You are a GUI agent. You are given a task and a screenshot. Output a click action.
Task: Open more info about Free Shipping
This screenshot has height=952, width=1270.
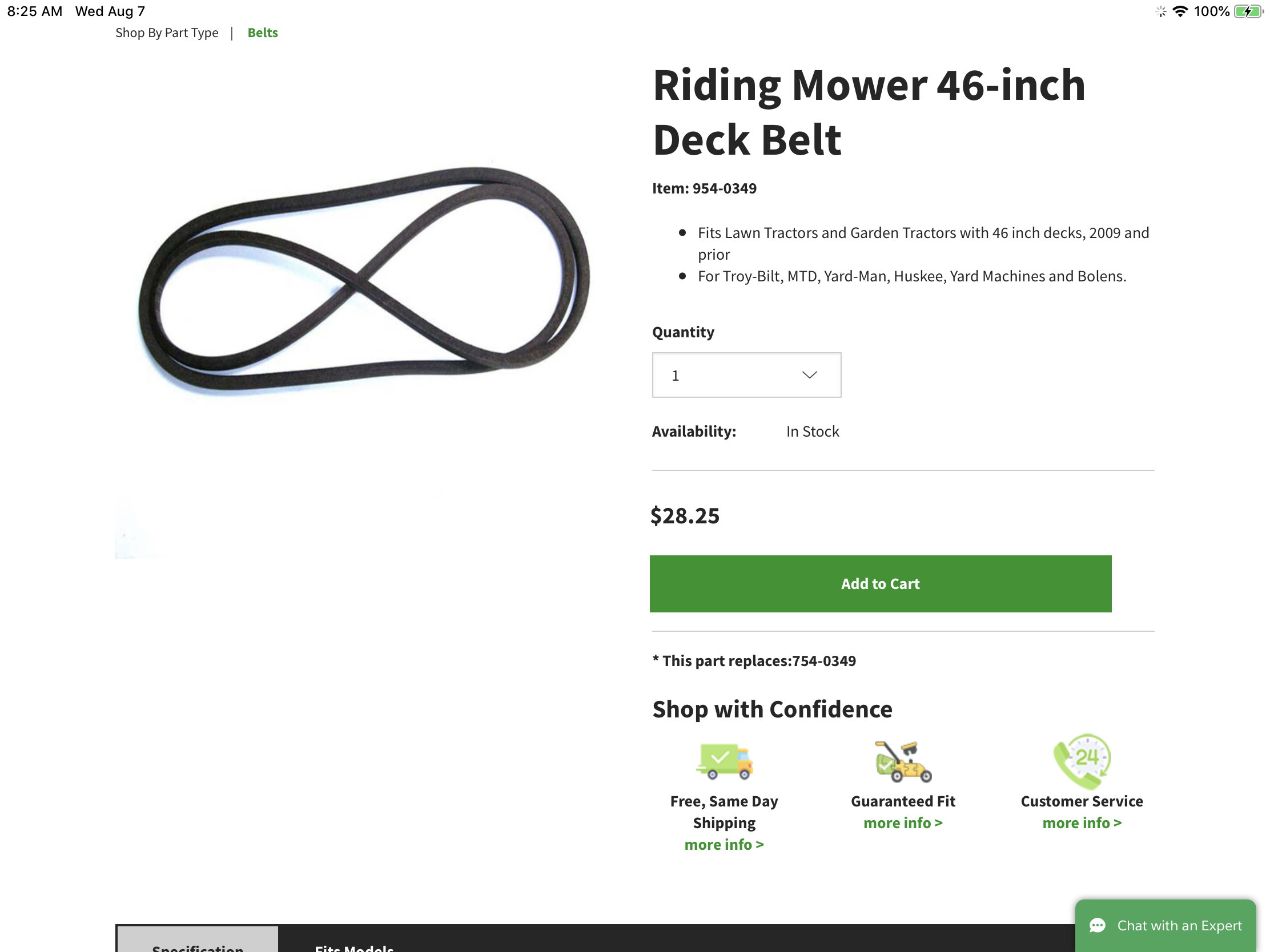click(x=724, y=845)
